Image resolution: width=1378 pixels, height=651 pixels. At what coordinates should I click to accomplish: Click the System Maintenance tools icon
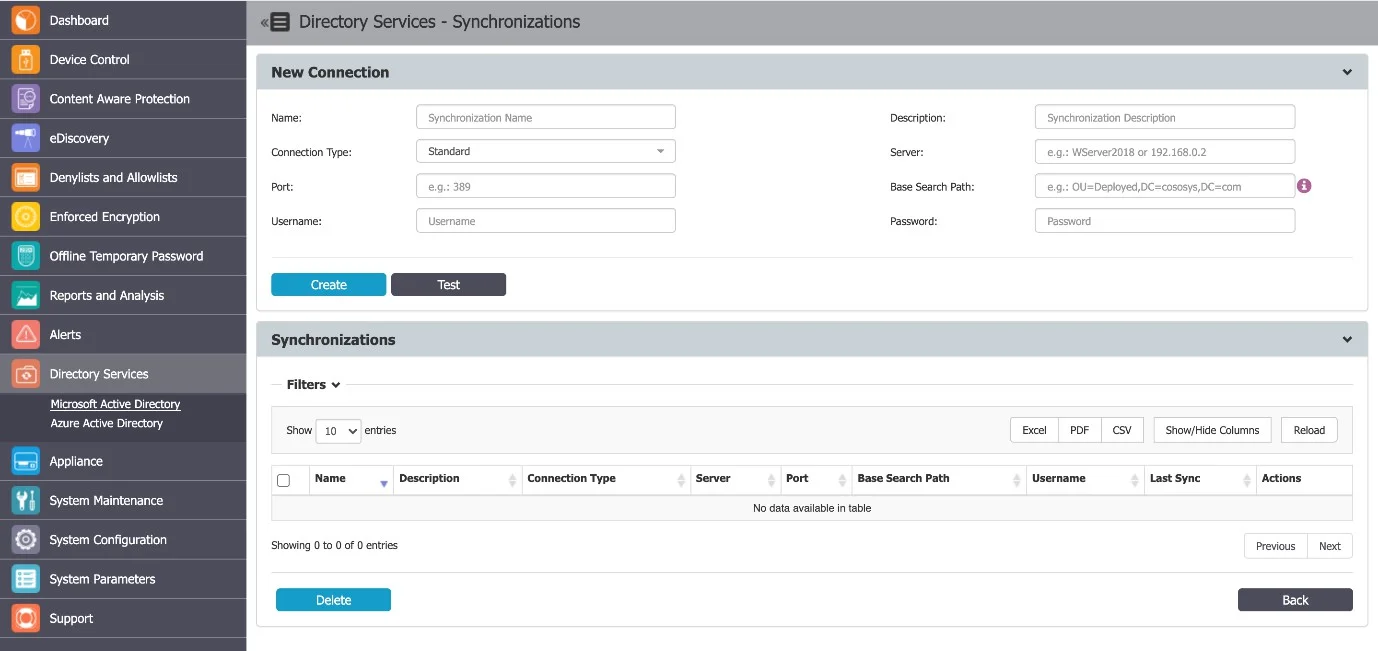[x=25, y=501]
